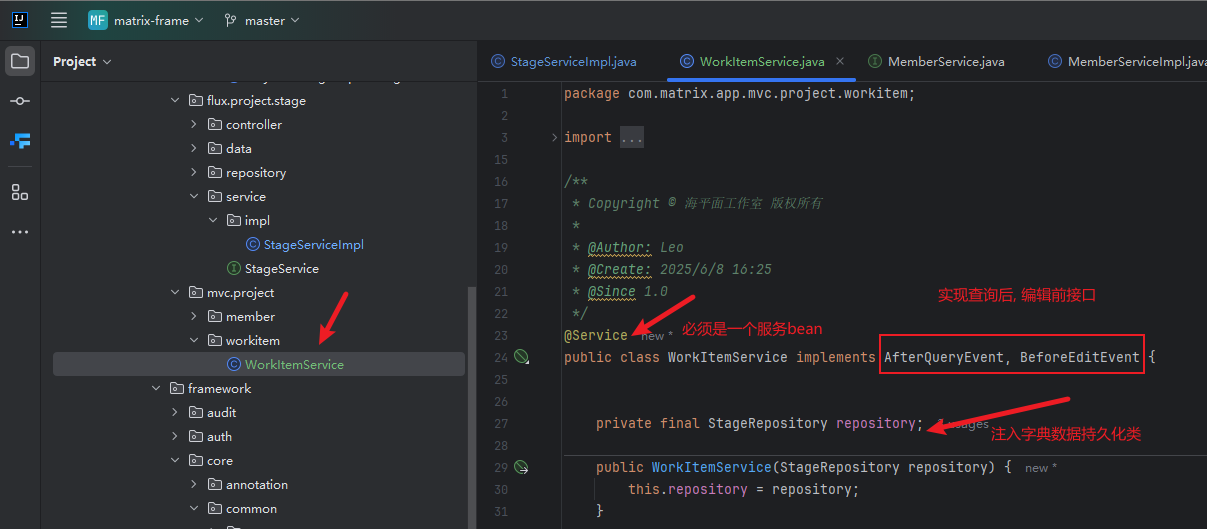Collapse the impl folder
The width and height of the screenshot is (1207, 529).
213,221
